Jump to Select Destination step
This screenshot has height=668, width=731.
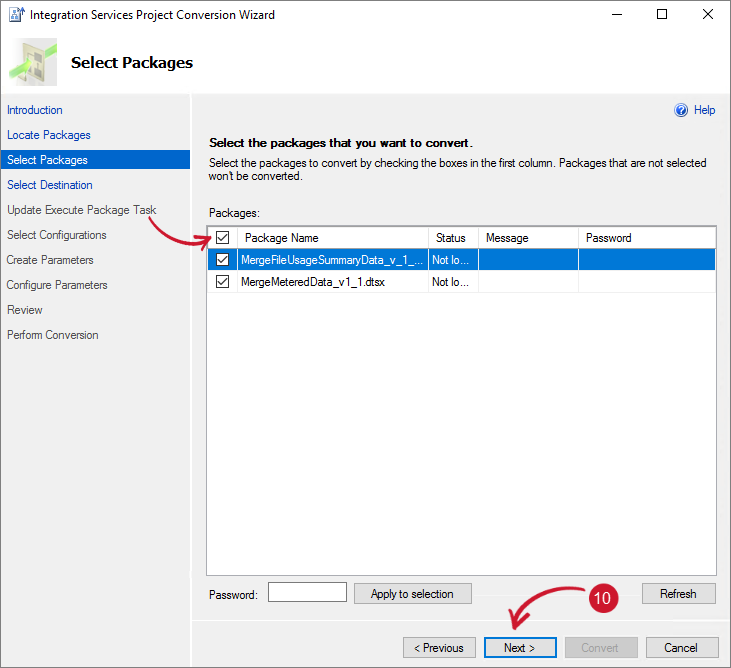click(50, 185)
